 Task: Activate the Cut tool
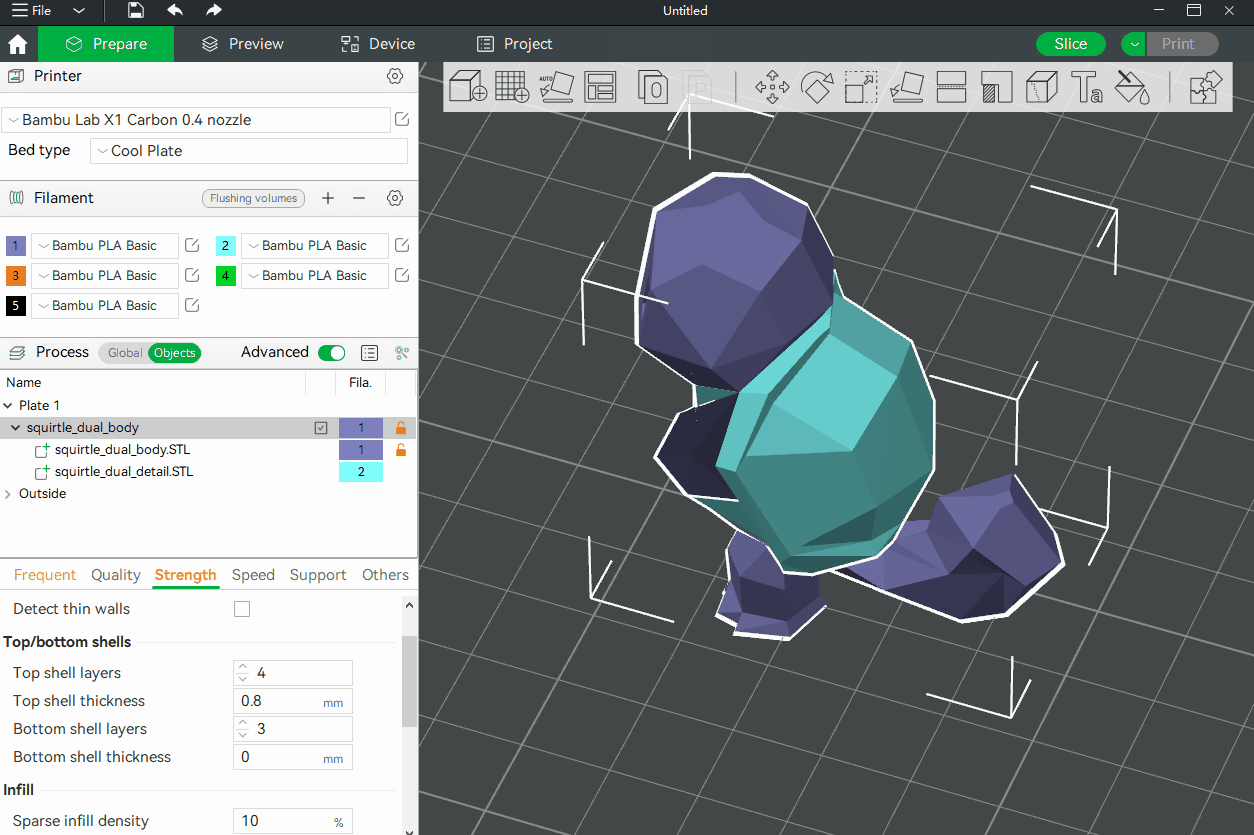click(951, 87)
